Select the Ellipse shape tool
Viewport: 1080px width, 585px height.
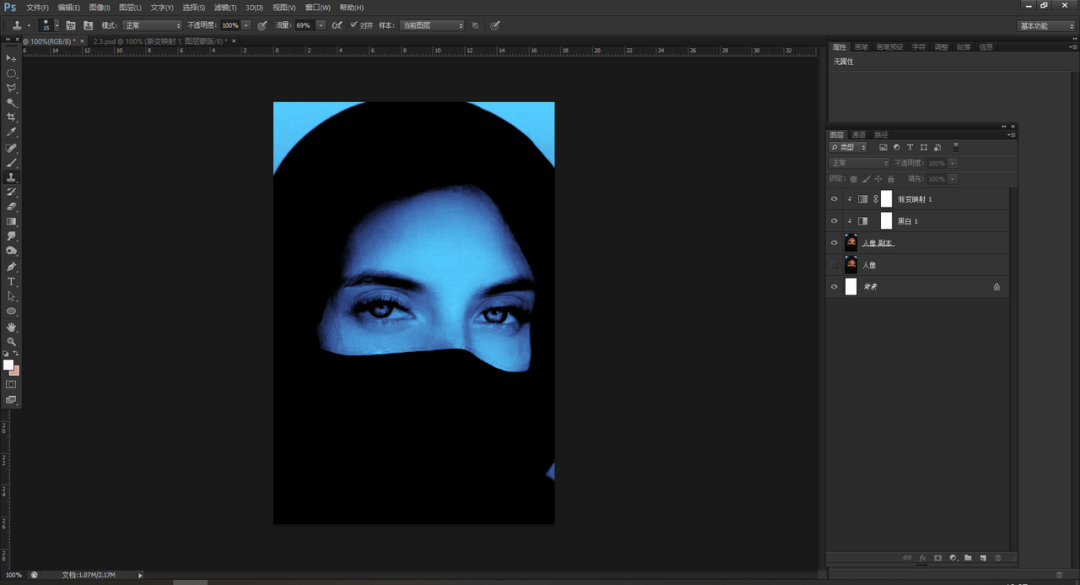(11, 311)
